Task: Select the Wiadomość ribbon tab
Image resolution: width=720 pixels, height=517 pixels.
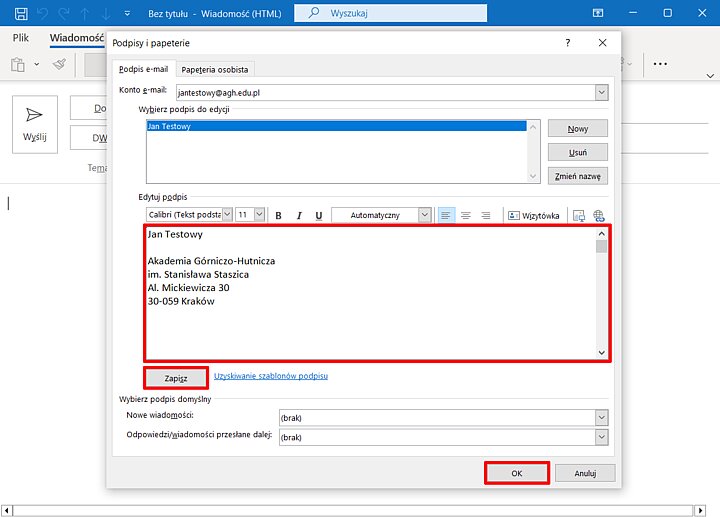Action: coord(77,38)
